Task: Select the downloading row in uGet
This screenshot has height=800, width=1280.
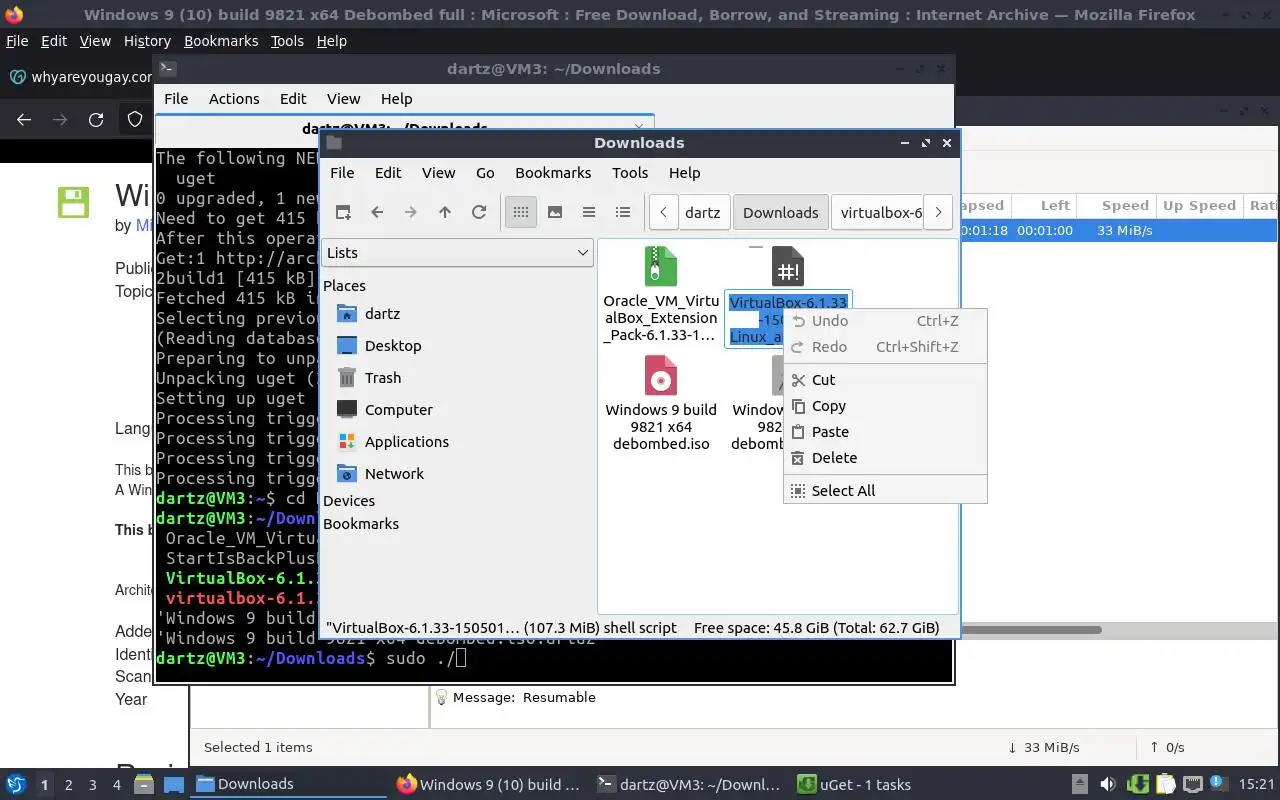Action: point(1118,230)
